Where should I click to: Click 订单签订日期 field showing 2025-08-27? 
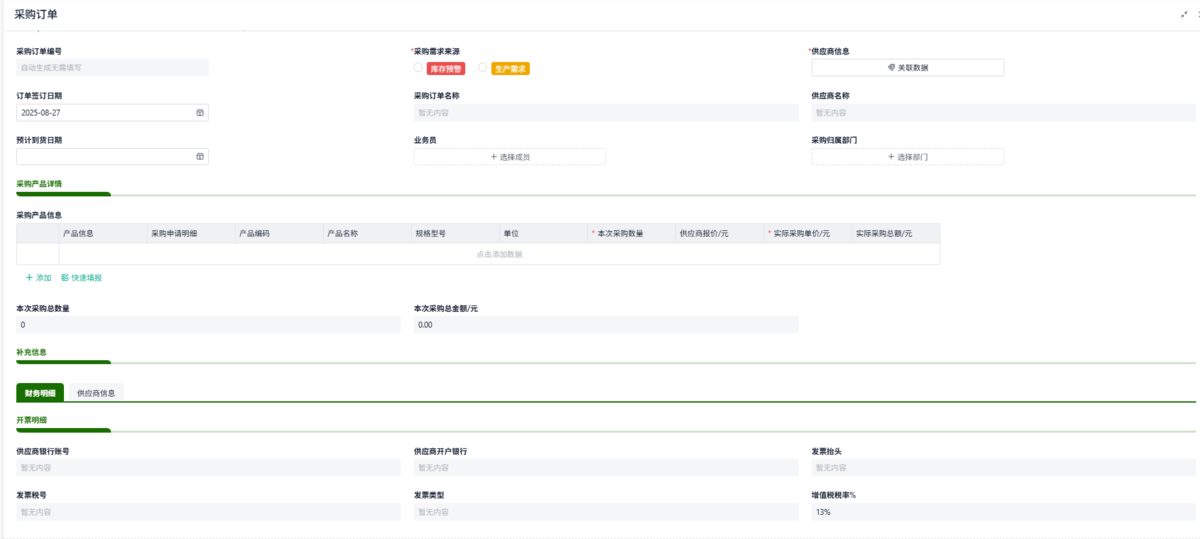(x=112, y=113)
